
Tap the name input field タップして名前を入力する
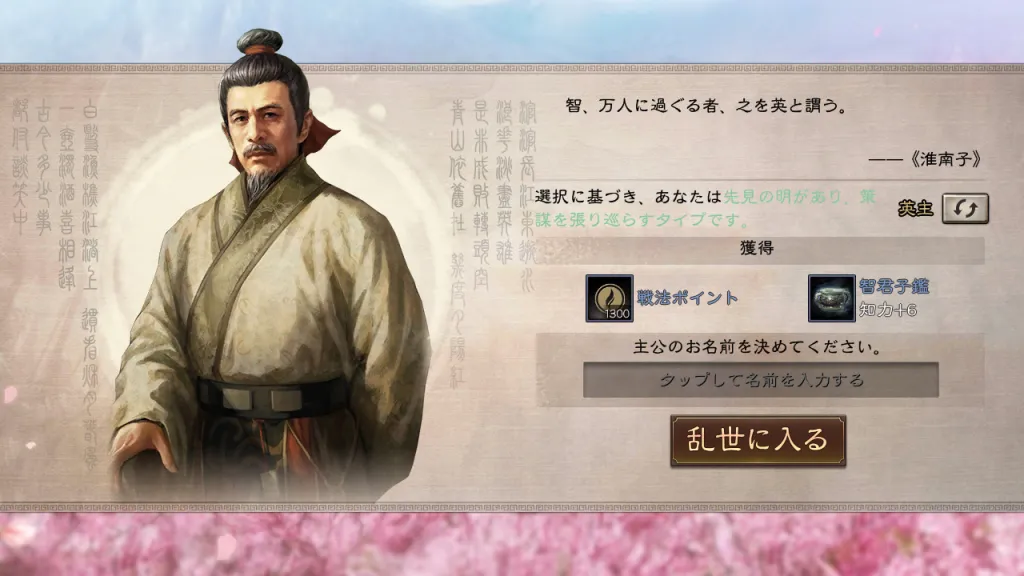pos(761,379)
